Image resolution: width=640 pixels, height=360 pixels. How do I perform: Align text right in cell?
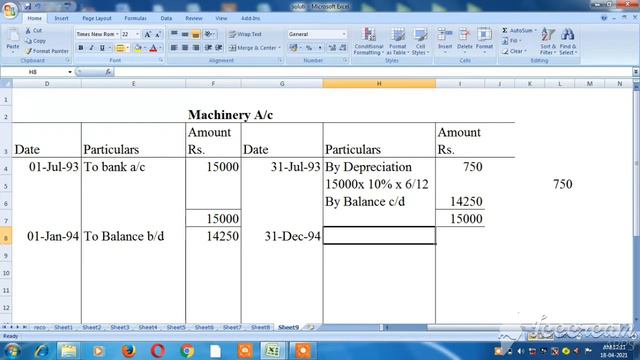click(x=196, y=48)
